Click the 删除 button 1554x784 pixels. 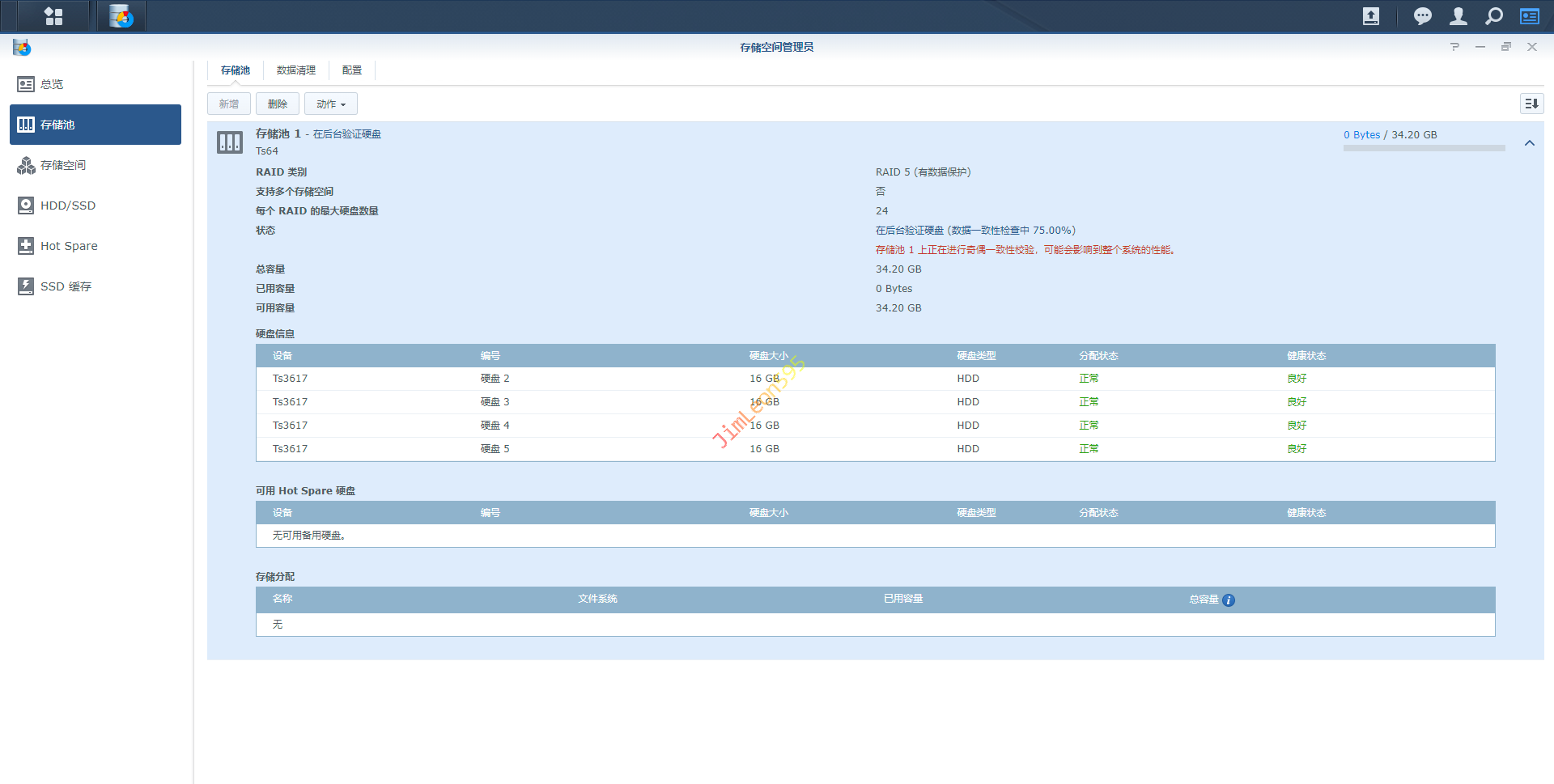[277, 104]
